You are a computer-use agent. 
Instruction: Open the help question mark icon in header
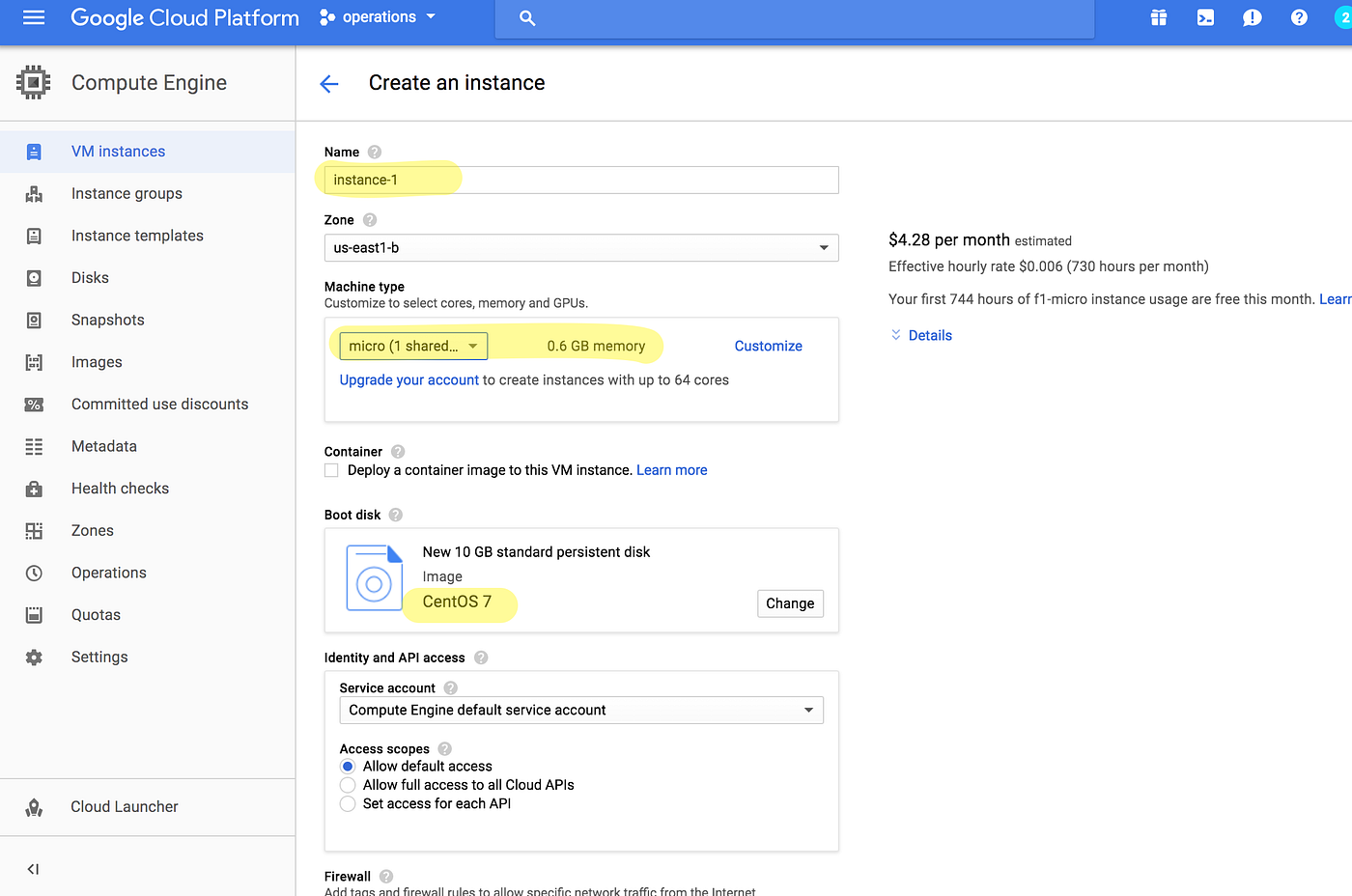(x=1299, y=17)
